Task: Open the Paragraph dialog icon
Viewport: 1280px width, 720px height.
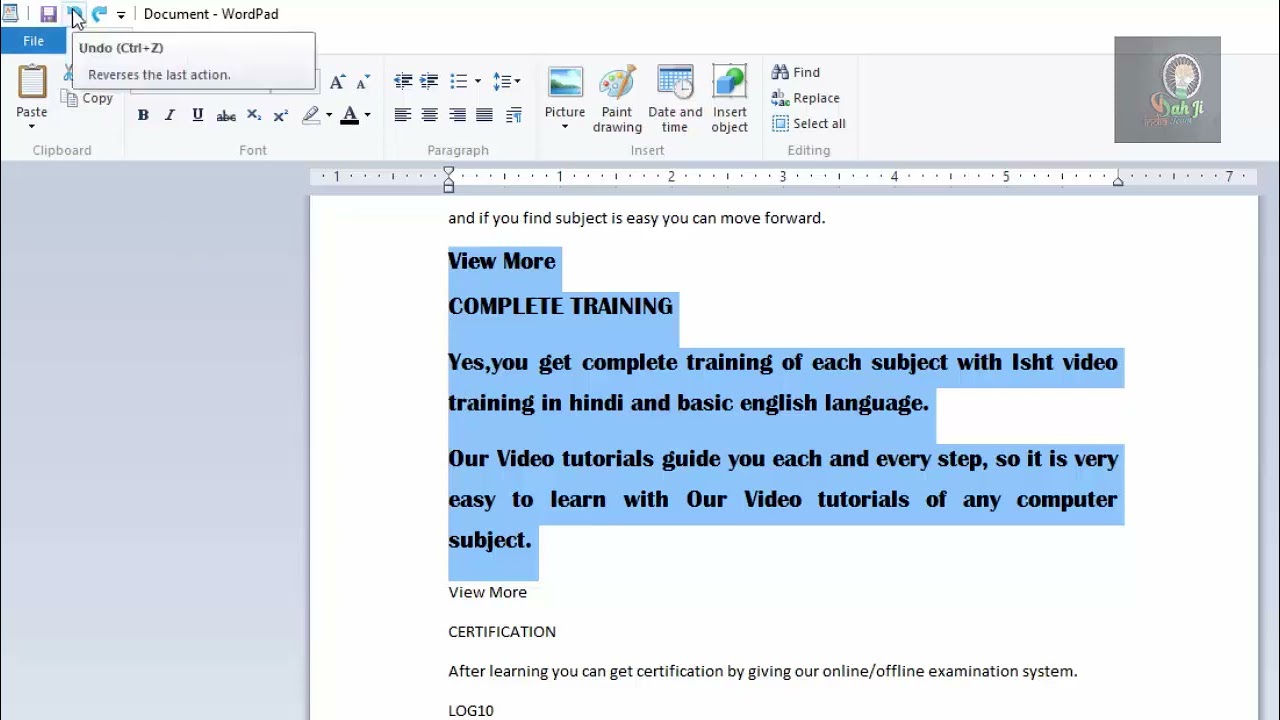Action: pyautogui.click(x=513, y=116)
